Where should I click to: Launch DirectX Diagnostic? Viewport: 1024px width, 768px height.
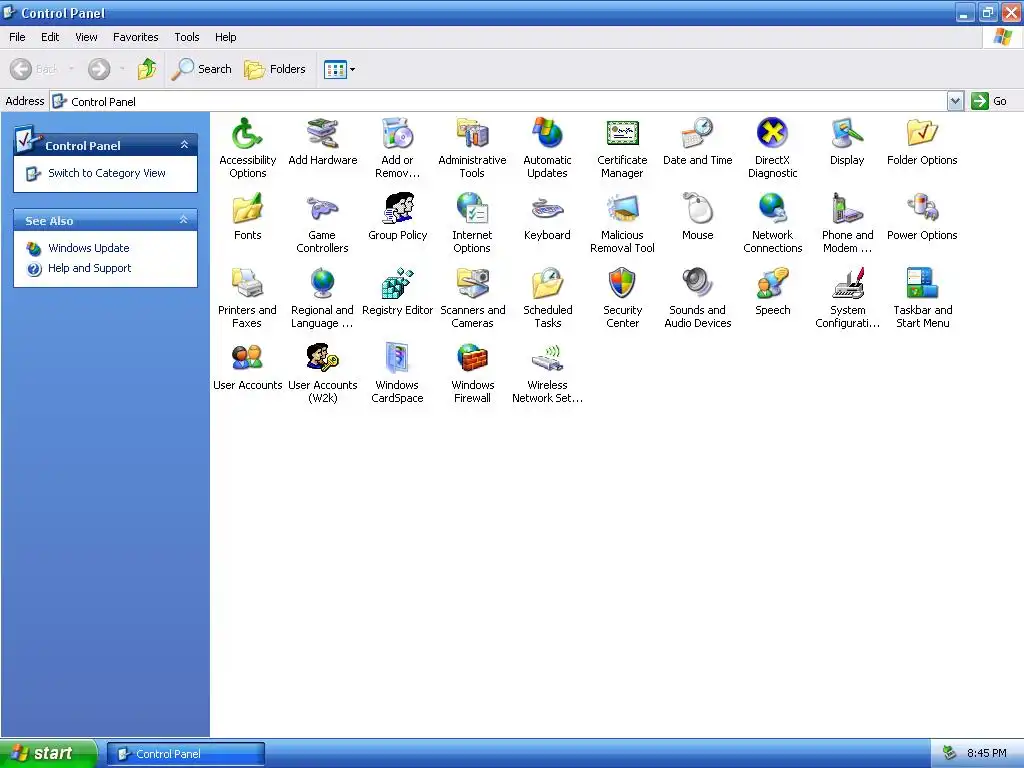[773, 148]
